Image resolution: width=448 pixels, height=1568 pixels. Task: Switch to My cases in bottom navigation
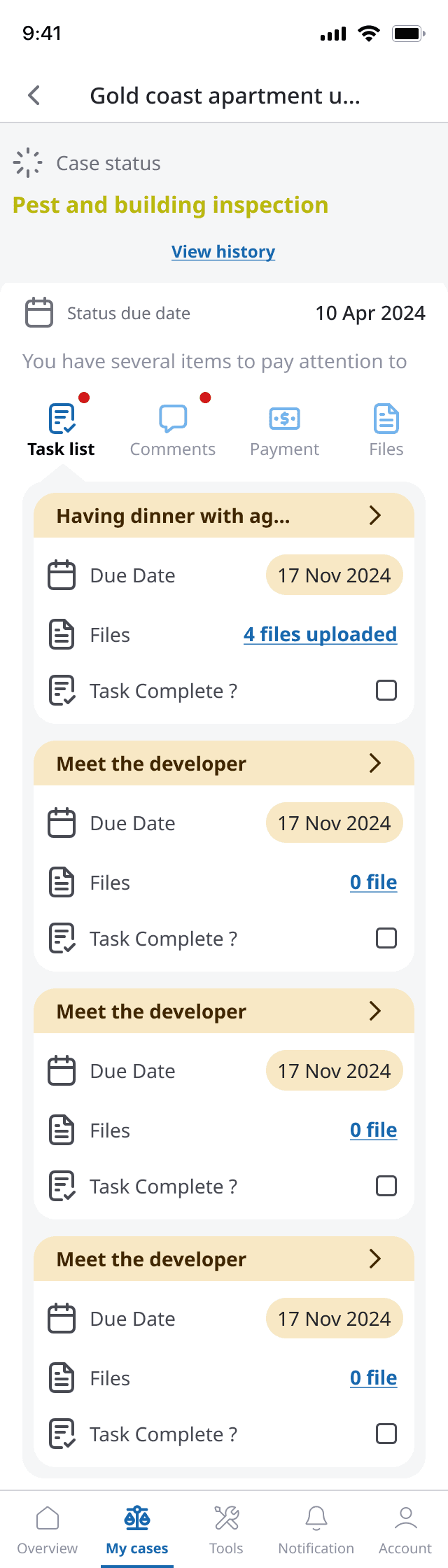(x=137, y=1529)
